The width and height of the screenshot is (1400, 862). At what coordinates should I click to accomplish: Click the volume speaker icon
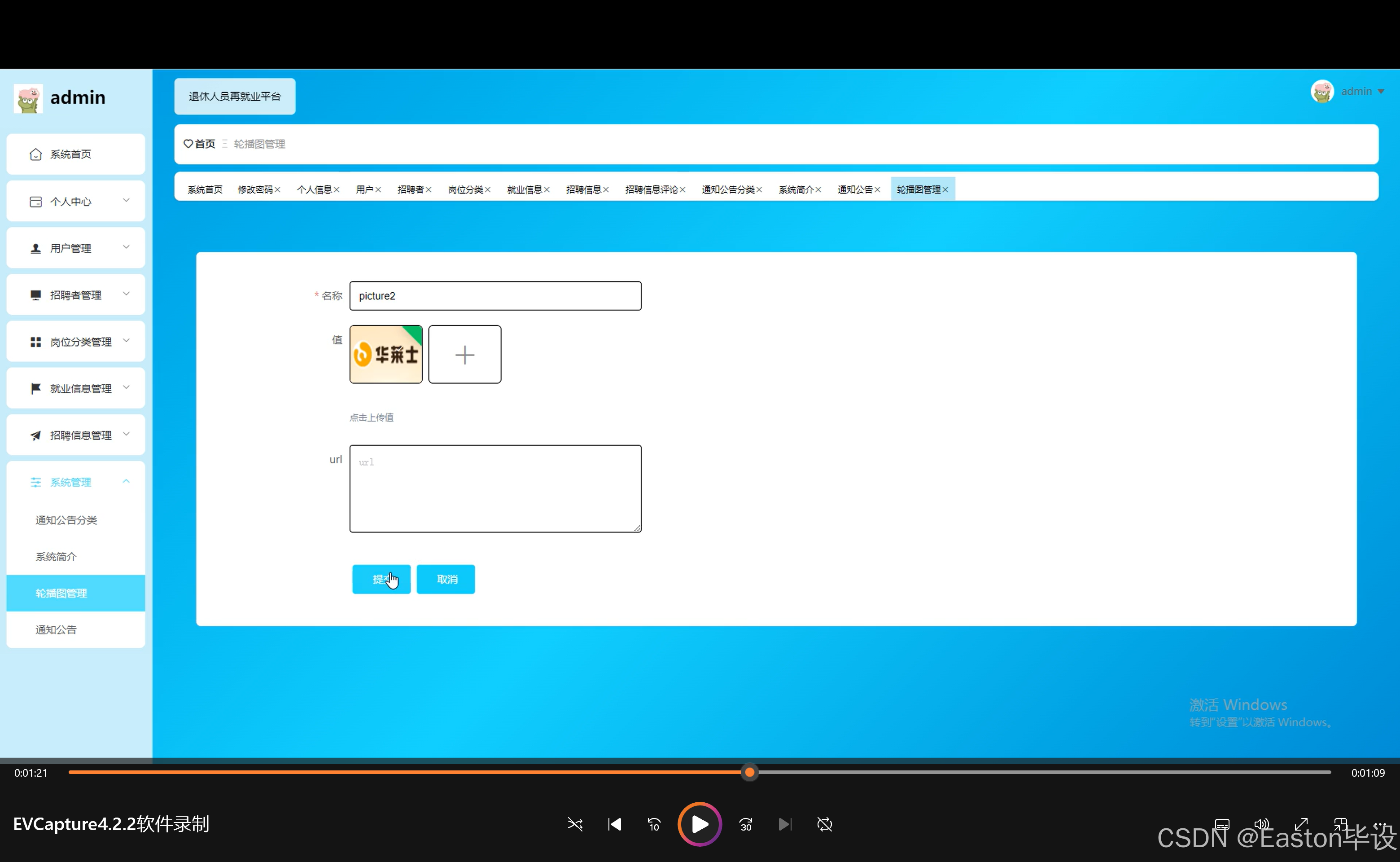pyautogui.click(x=1261, y=824)
